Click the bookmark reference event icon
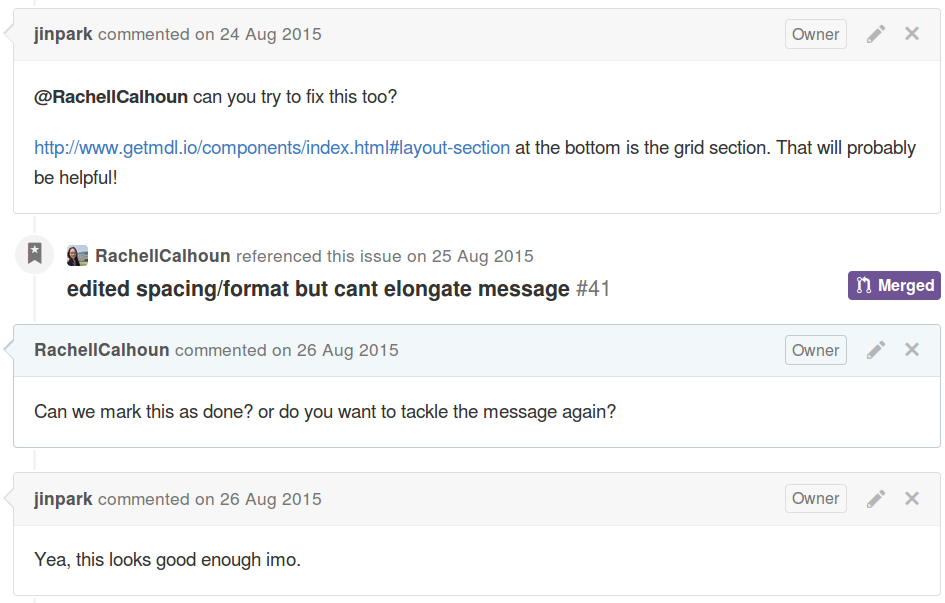The image size is (945, 603). click(35, 254)
